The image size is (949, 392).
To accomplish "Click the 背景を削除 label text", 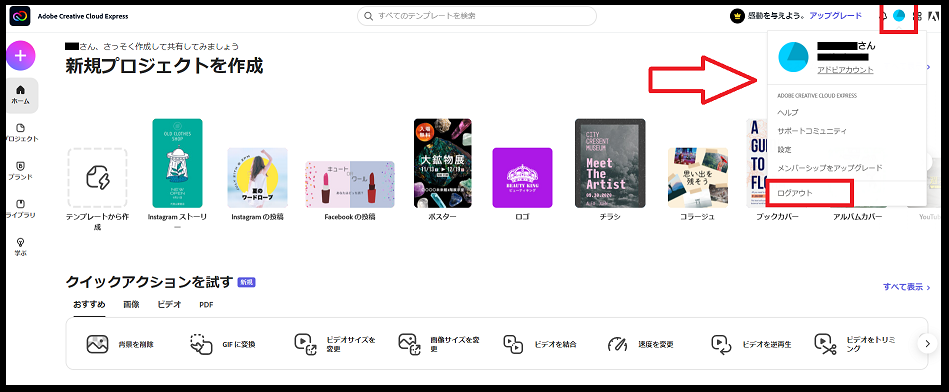I will coord(137,344).
